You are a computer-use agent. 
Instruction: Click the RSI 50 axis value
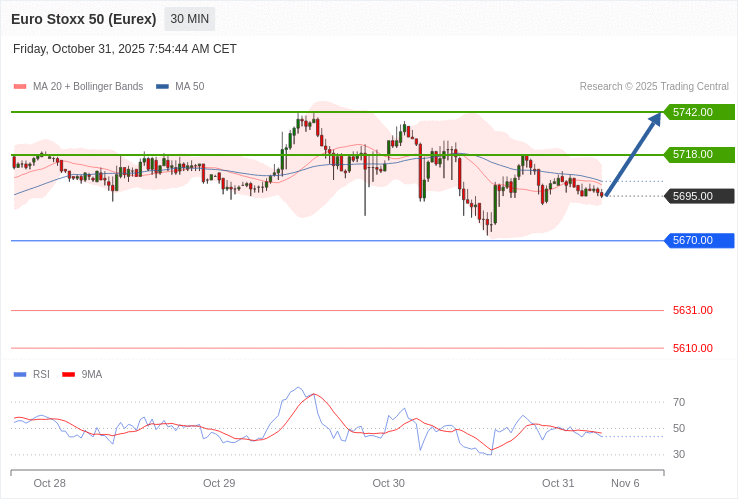click(x=679, y=428)
